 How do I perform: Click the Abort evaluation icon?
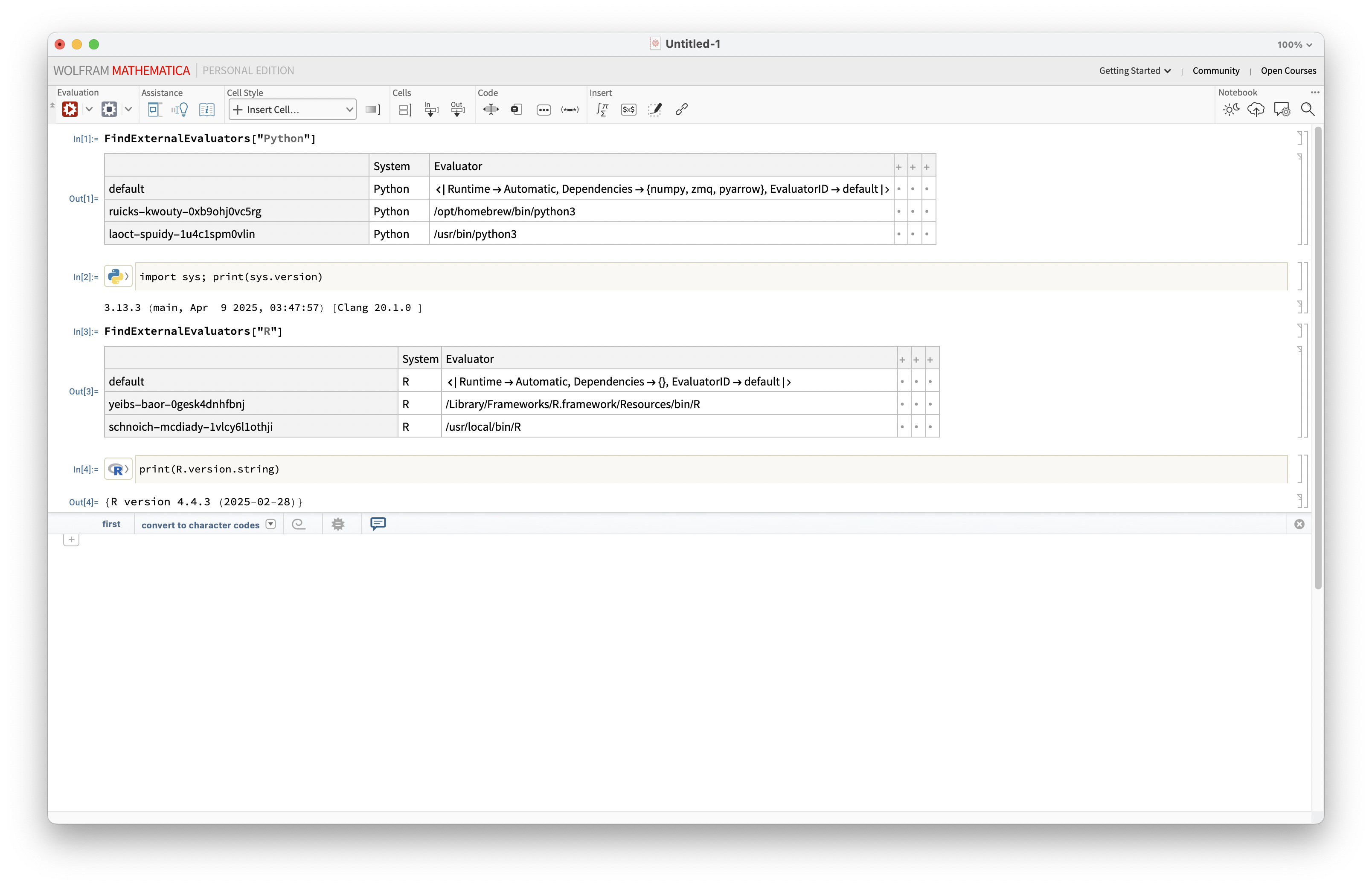109,110
